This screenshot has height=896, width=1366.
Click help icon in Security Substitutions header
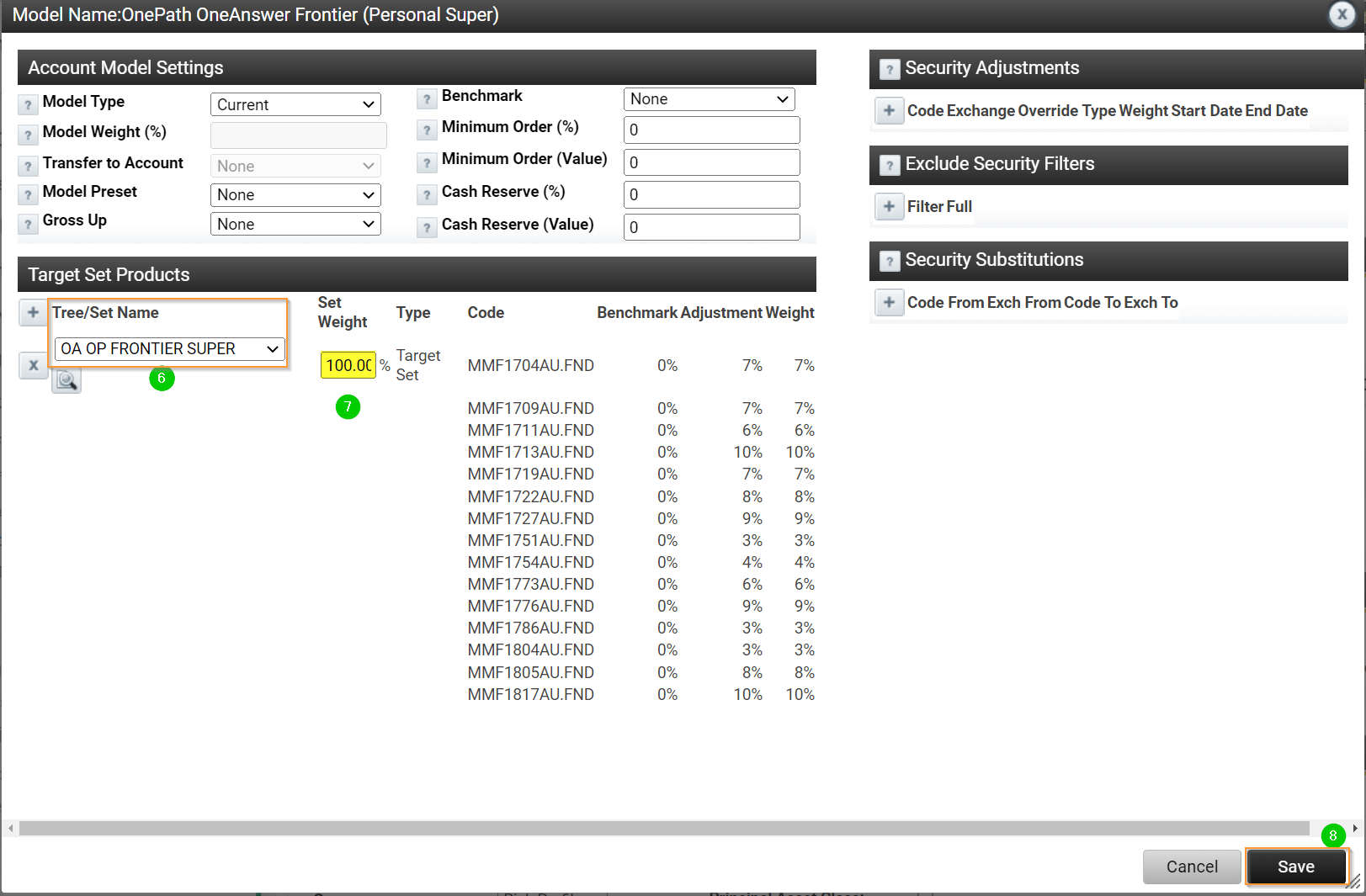coord(889,261)
